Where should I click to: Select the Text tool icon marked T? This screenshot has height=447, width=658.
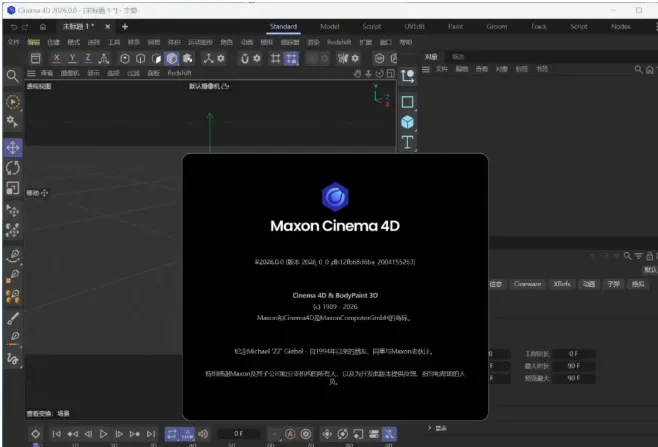[x=407, y=142]
